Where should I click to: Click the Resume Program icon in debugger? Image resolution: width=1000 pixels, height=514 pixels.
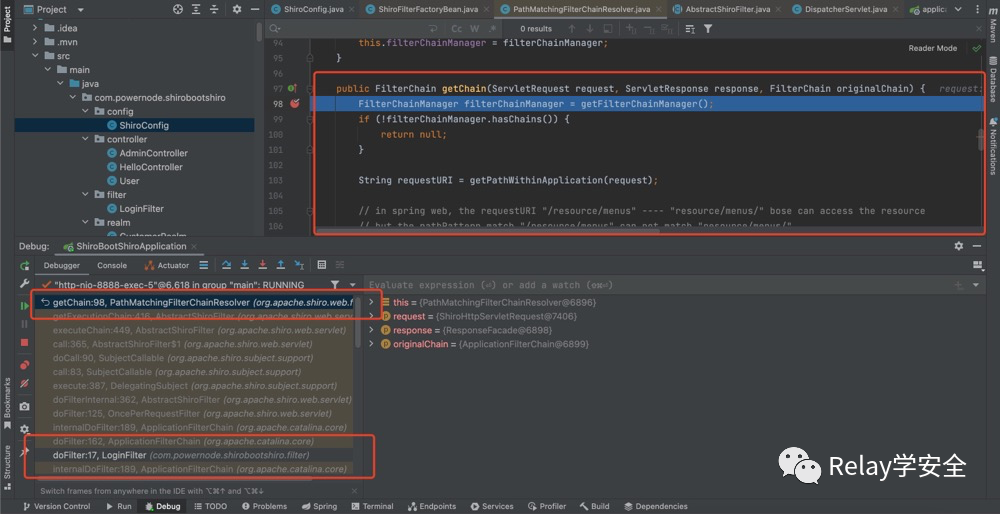[24, 306]
